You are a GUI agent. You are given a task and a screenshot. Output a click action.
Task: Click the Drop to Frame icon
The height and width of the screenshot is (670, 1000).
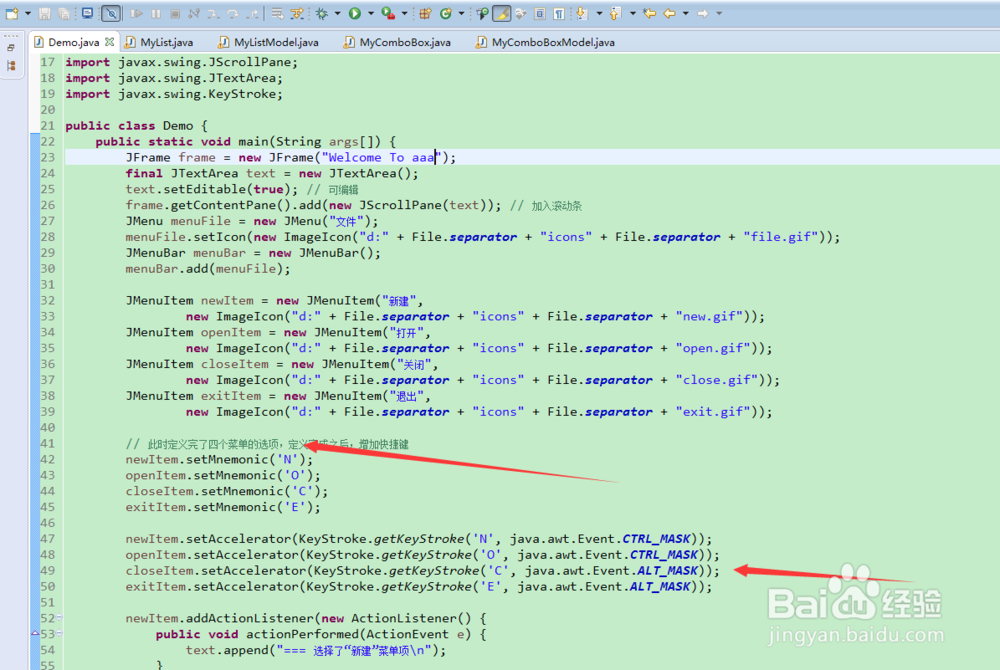point(277,13)
